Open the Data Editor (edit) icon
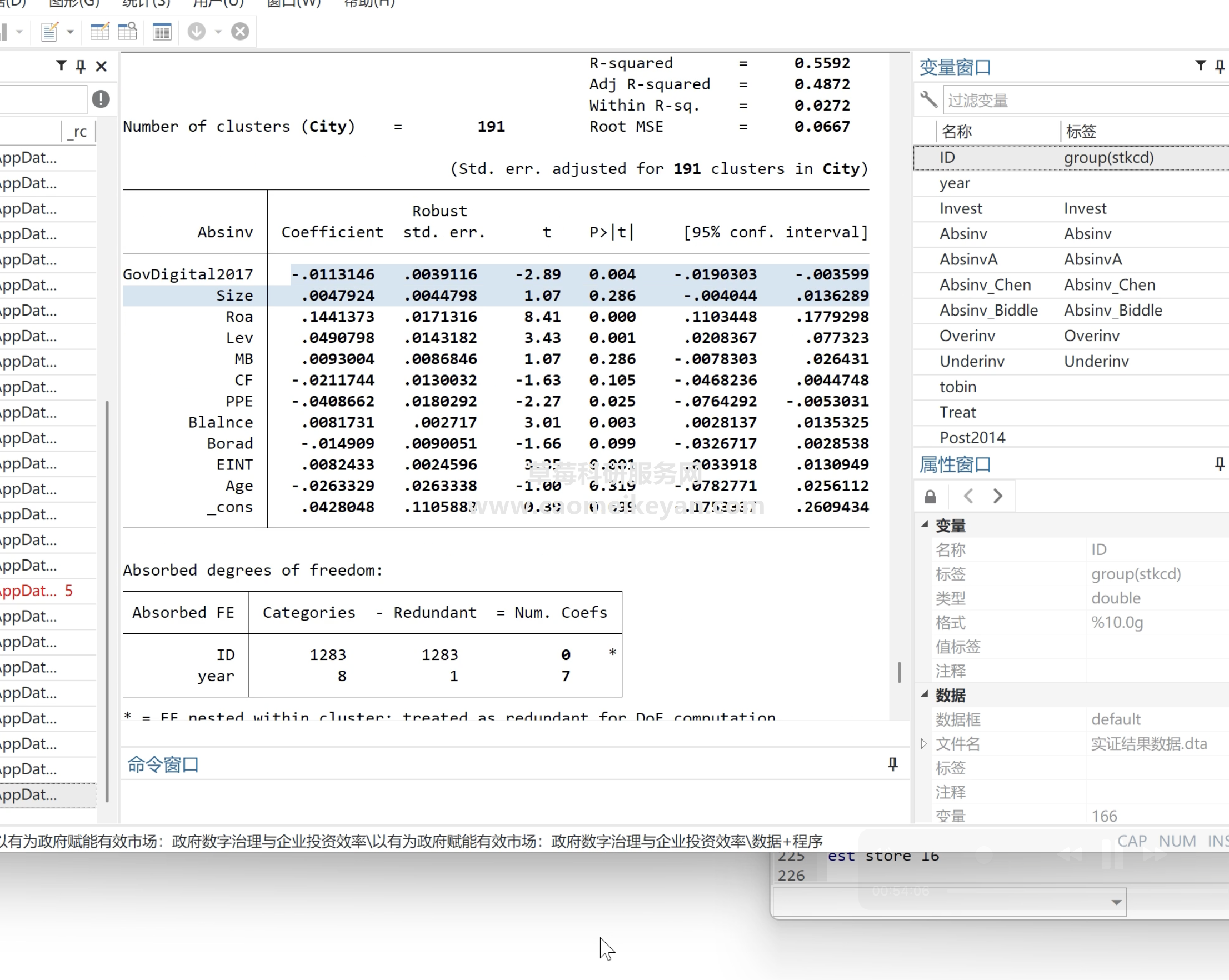Viewport: 1229px width, 980px height. point(100,31)
